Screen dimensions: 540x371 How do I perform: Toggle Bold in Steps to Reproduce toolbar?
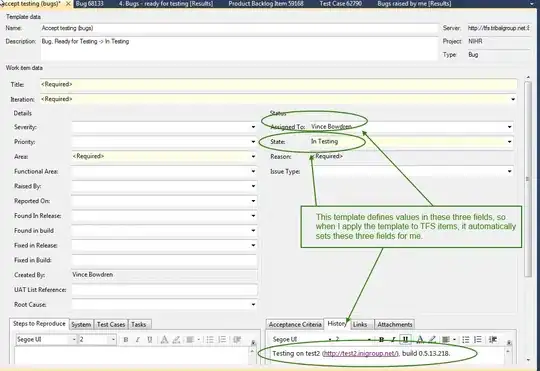[126, 340]
